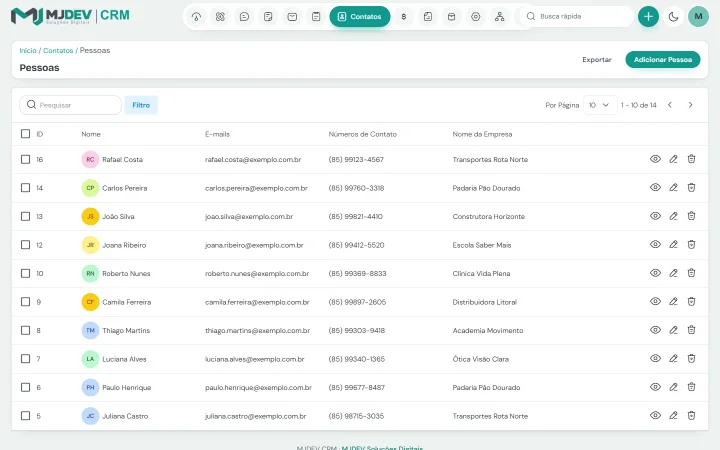
Task: Open the notes page icon in navbar
Action: [x=268, y=17]
